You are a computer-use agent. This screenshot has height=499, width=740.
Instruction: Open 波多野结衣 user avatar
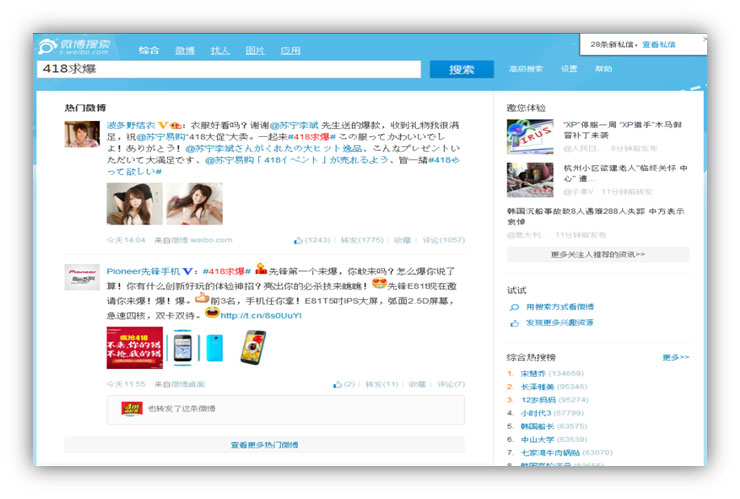click(x=81, y=137)
